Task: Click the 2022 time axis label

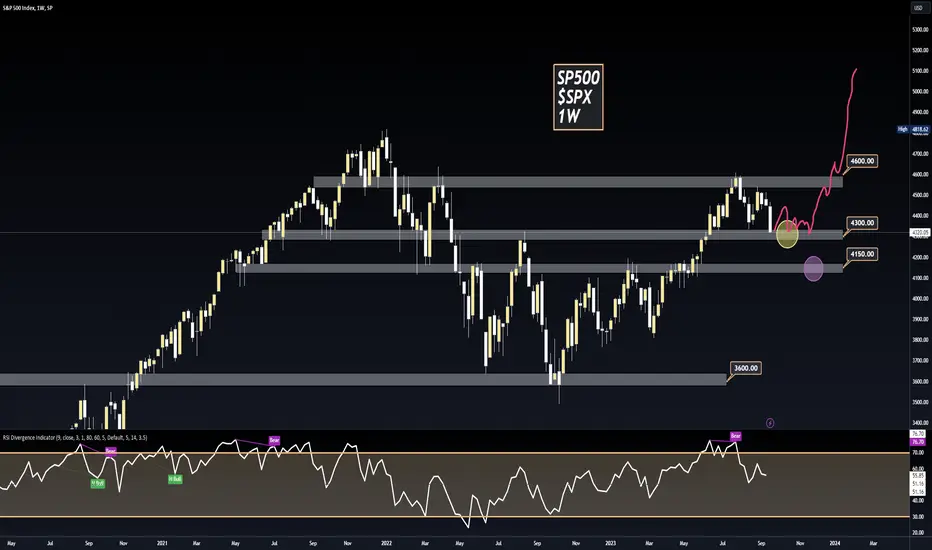Action: click(x=386, y=543)
